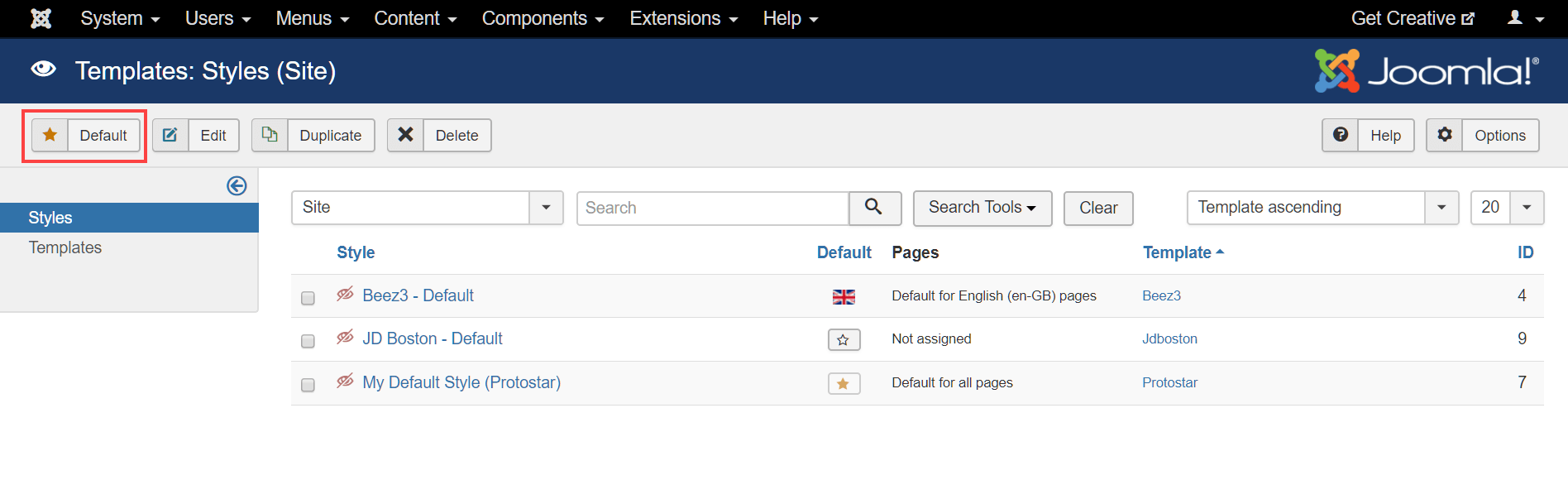Open the Jdboston template link
1568x504 pixels.
[1169, 338]
